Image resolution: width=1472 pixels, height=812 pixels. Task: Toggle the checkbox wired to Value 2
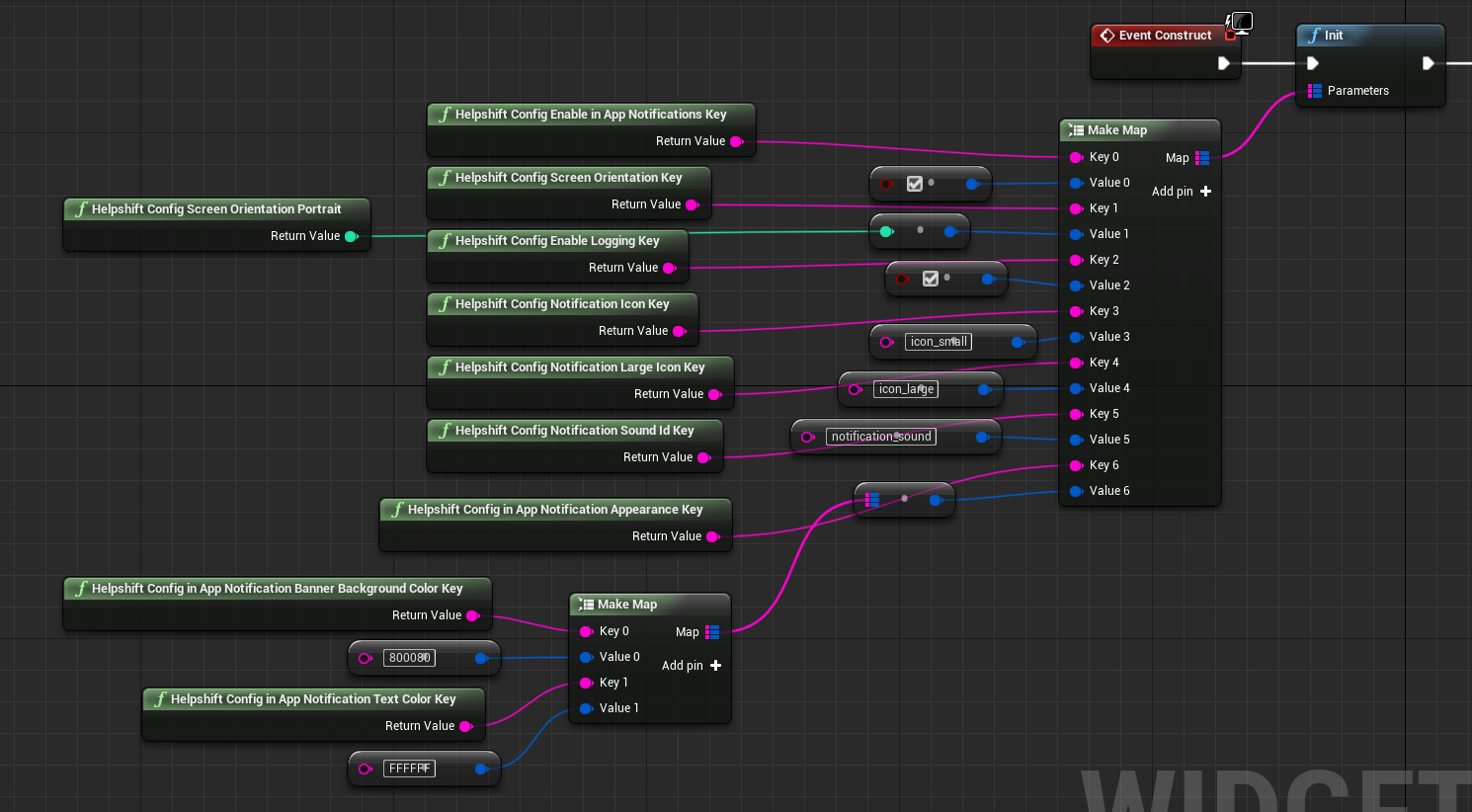coord(931,279)
